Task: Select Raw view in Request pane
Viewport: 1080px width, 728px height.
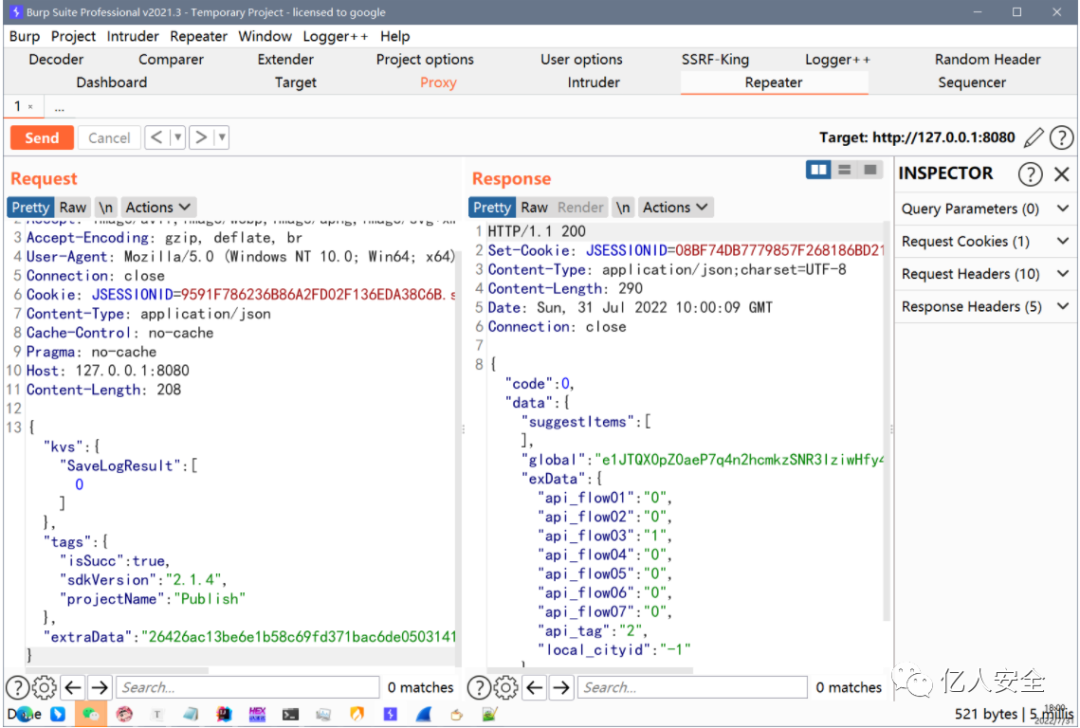Action: [x=72, y=207]
